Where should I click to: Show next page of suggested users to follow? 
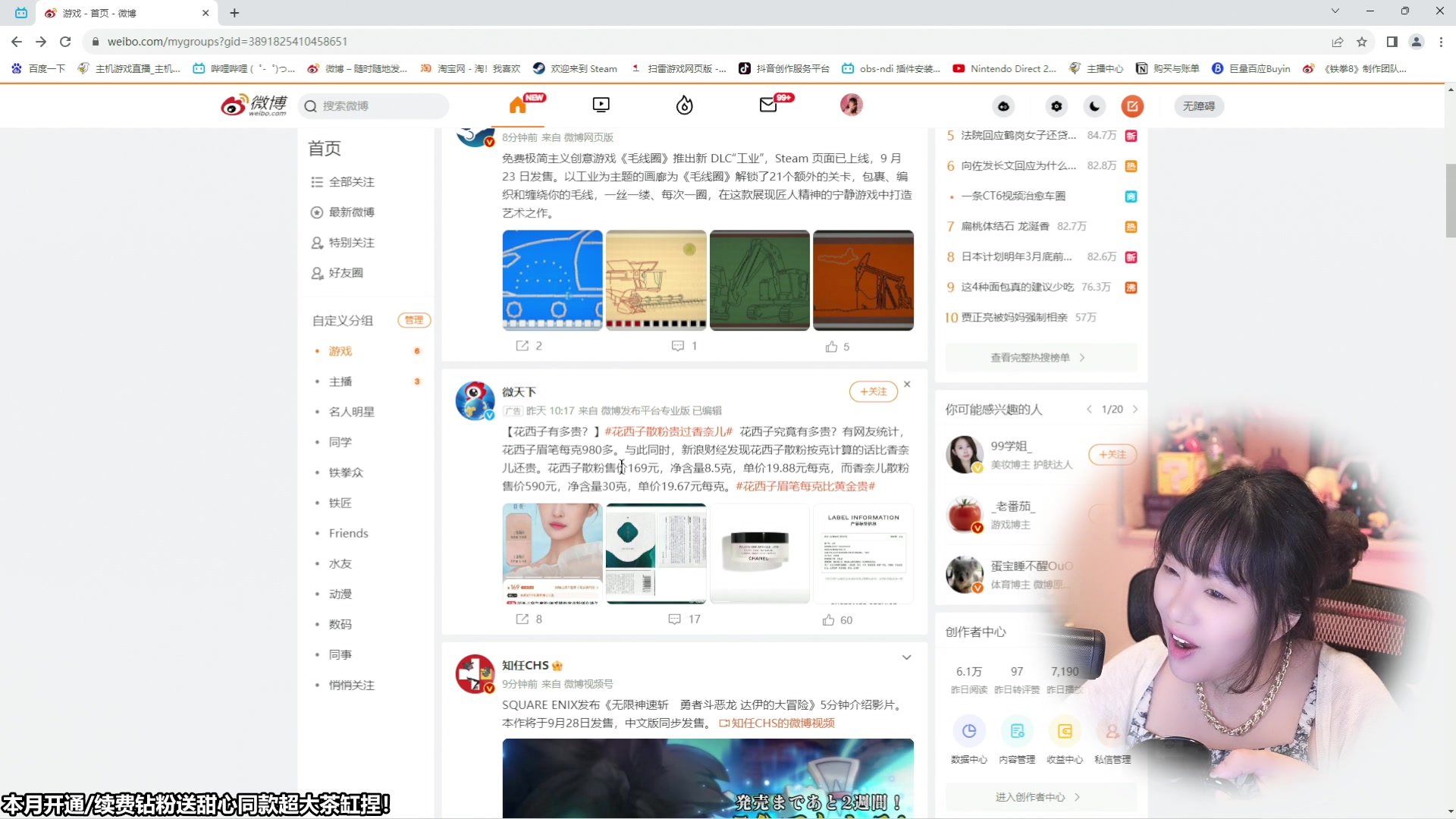(1135, 409)
